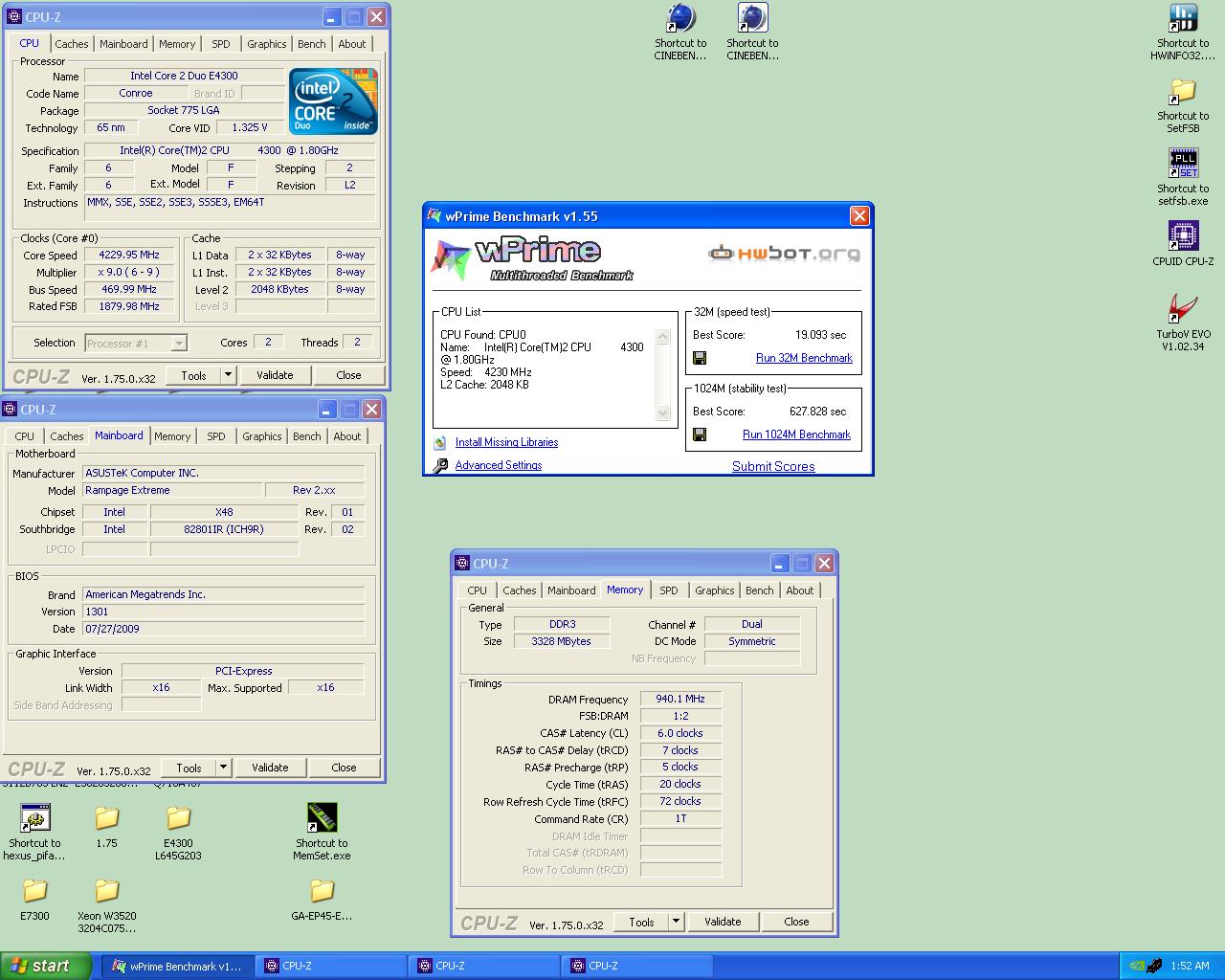Open the Tools dropdown arrow in Memory window
Screen dimensions: 1225x980
(676, 922)
